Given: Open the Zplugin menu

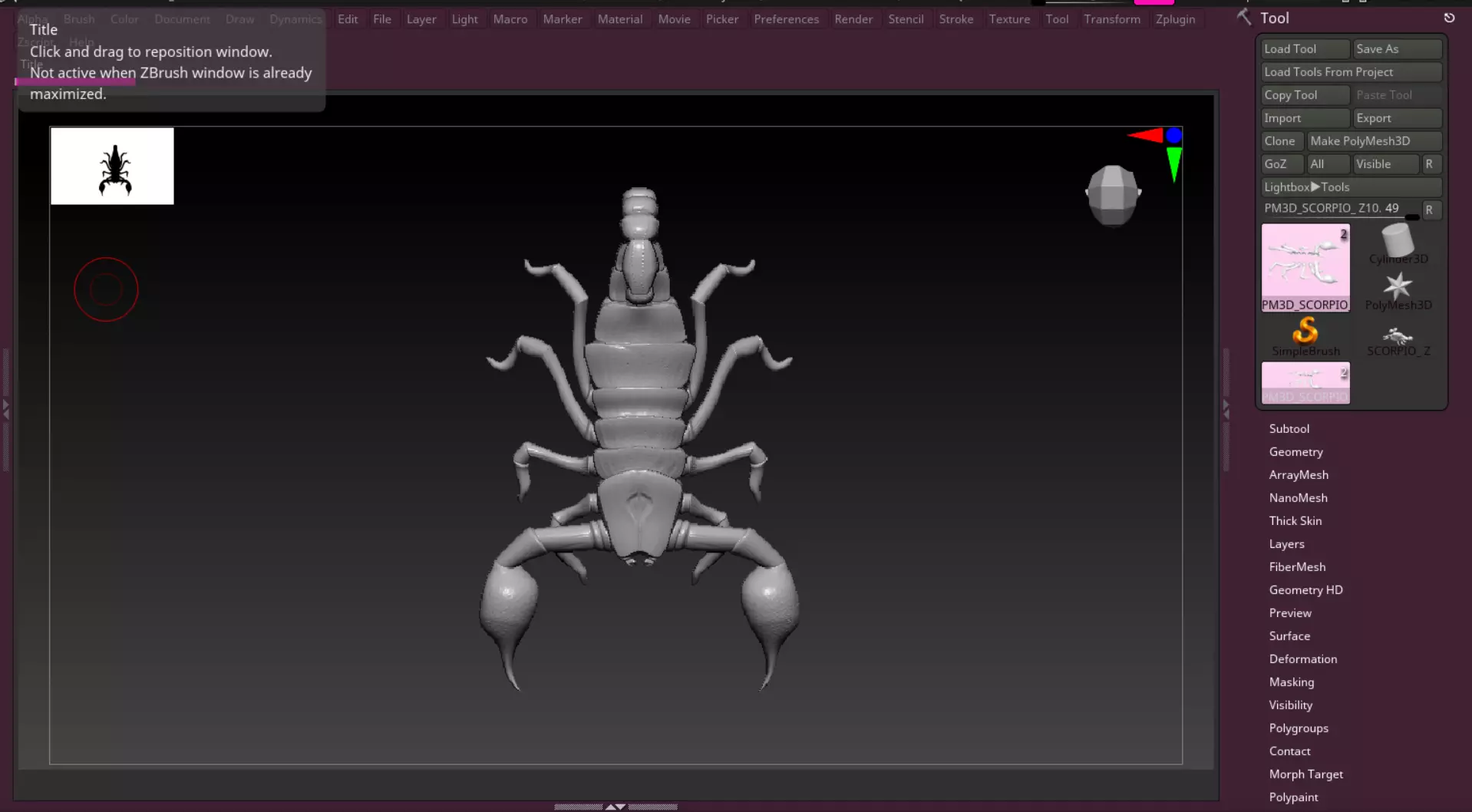Looking at the screenshot, I should pos(1175,19).
